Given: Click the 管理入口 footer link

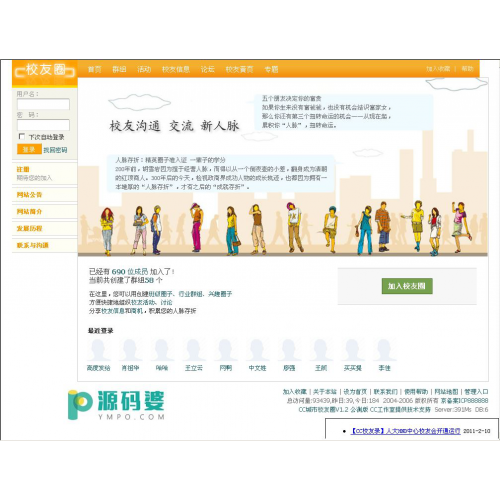Looking at the screenshot, I should click(x=476, y=392).
